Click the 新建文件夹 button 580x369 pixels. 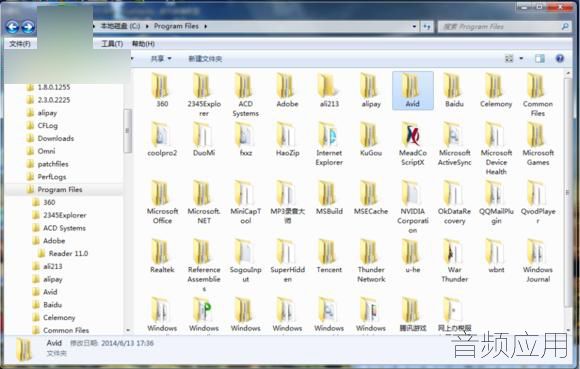click(205, 59)
